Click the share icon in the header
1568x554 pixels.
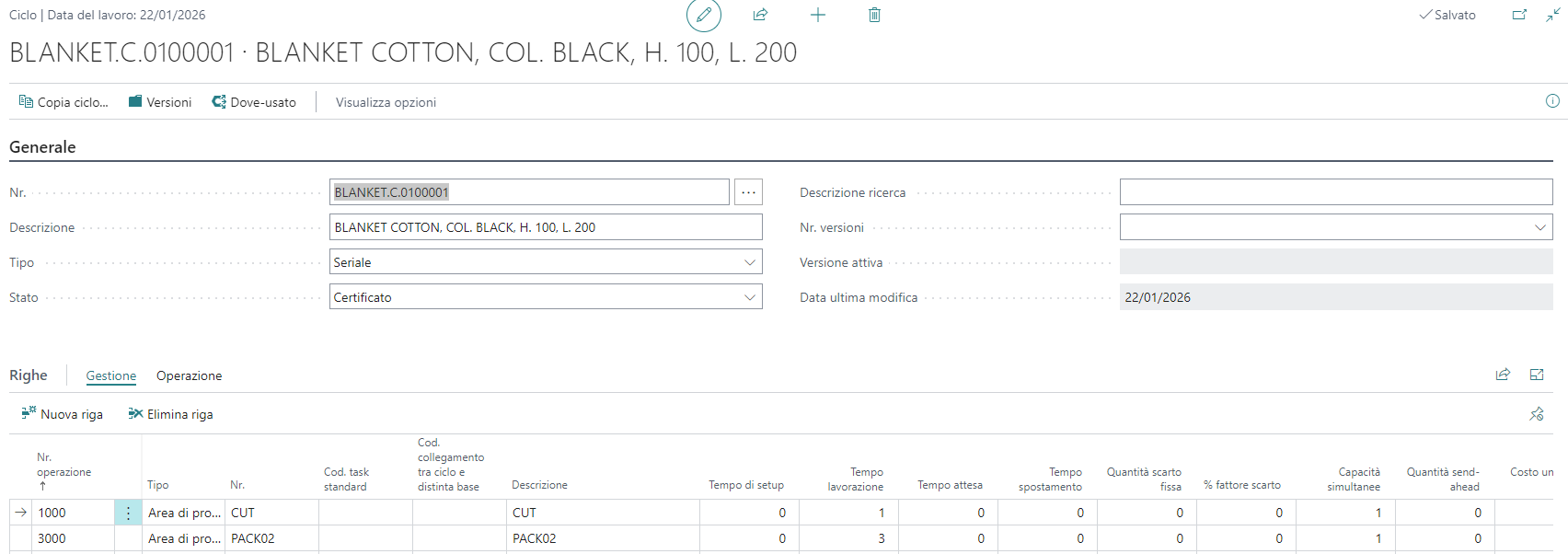(x=760, y=15)
